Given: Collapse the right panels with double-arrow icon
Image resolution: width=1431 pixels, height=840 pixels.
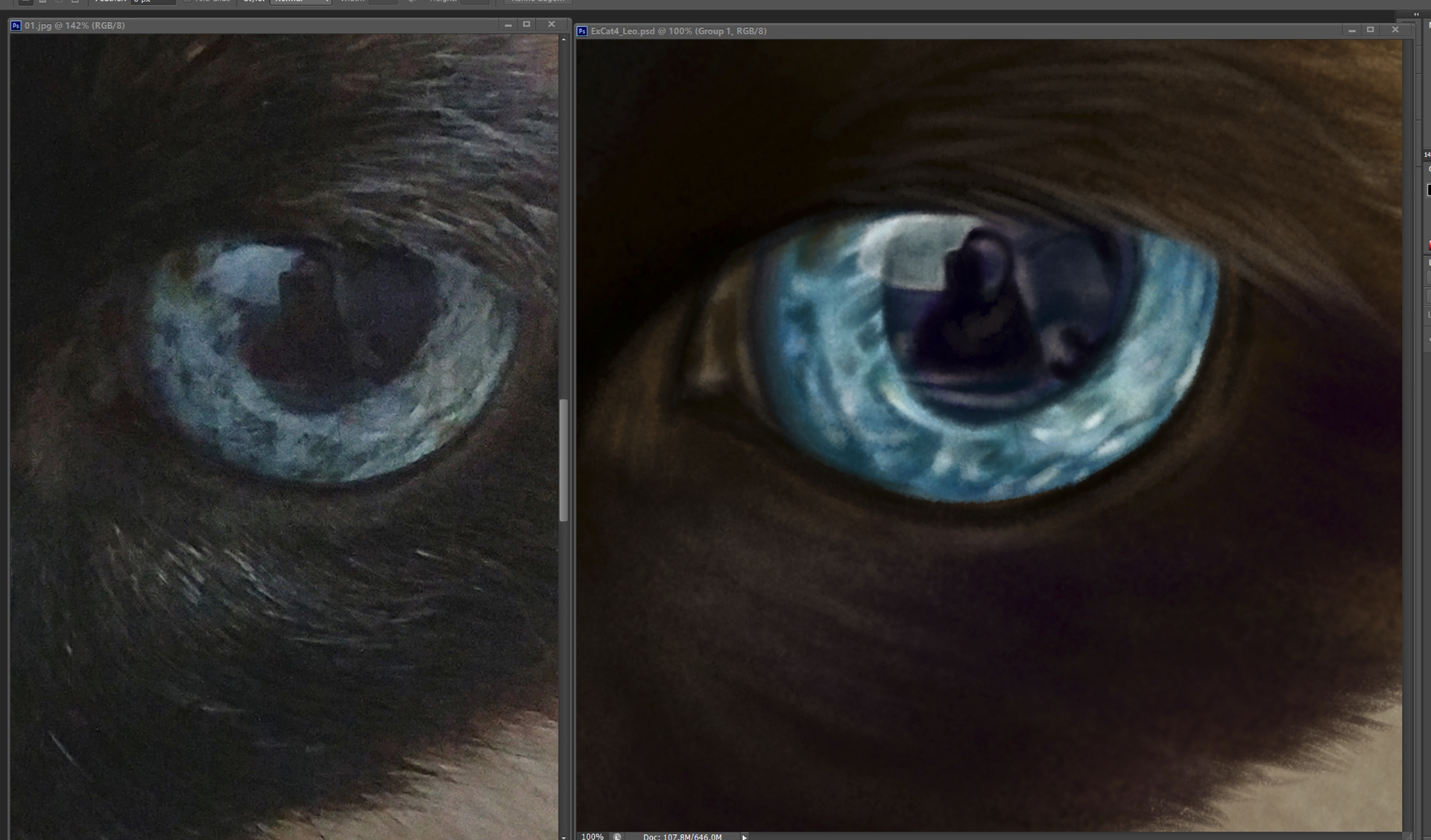Looking at the screenshot, I should click(1417, 14).
